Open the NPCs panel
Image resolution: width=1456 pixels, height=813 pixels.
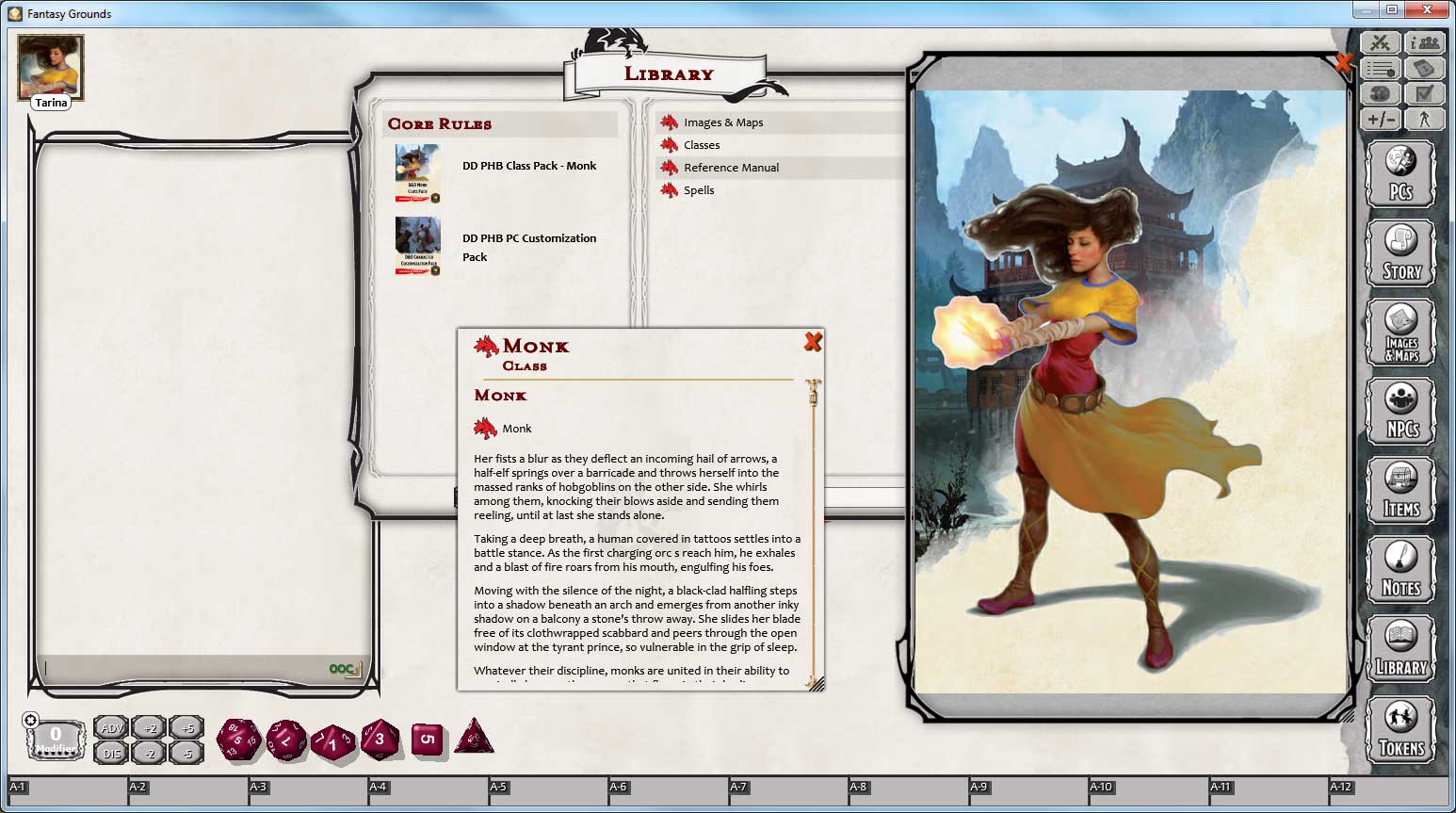click(1401, 411)
